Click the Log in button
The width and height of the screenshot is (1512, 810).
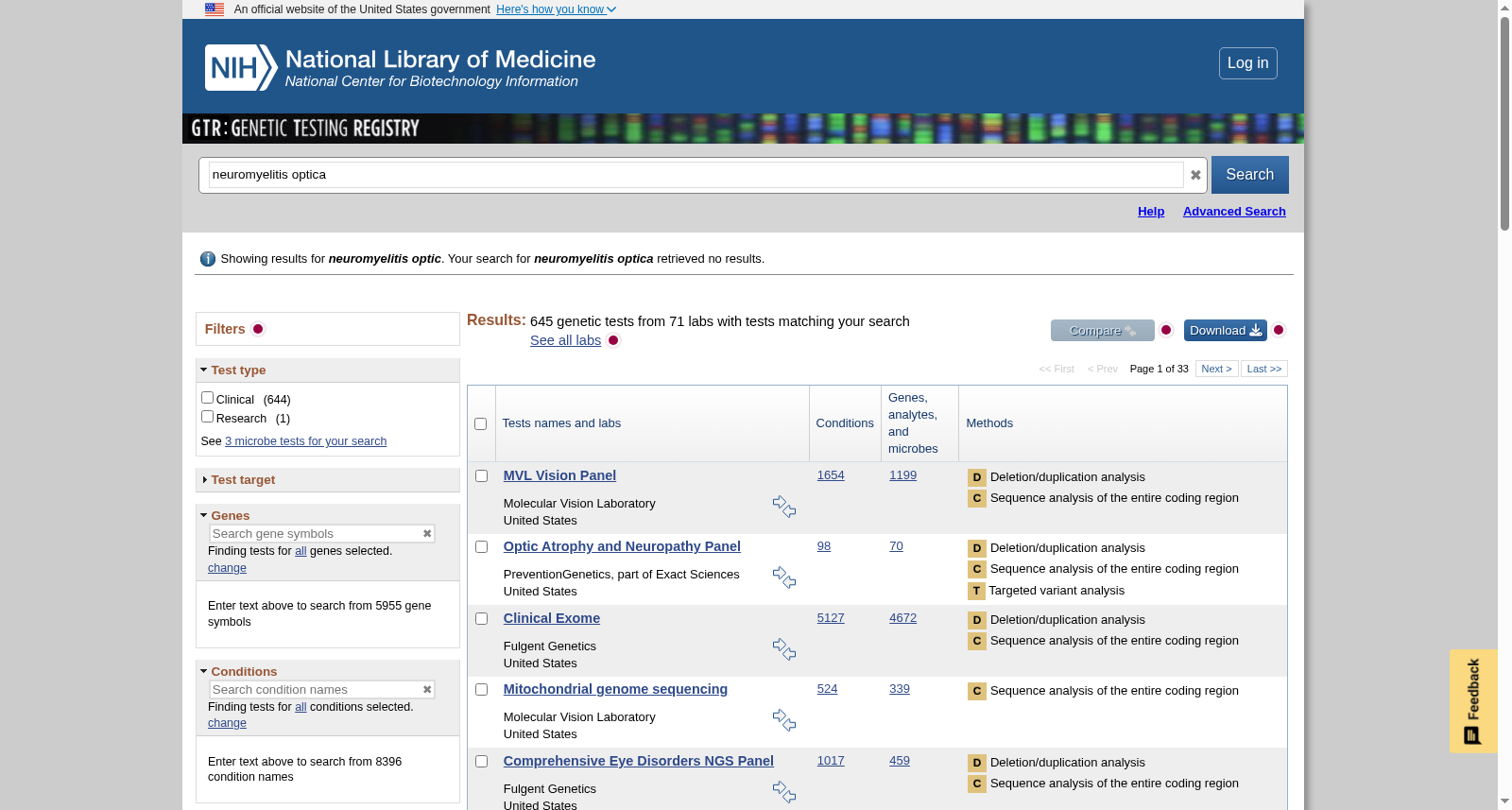coord(1247,63)
